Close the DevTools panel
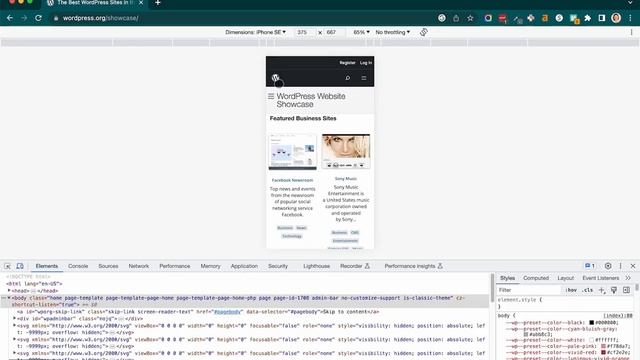Viewport: 640px width, 360px height. (x=633, y=266)
